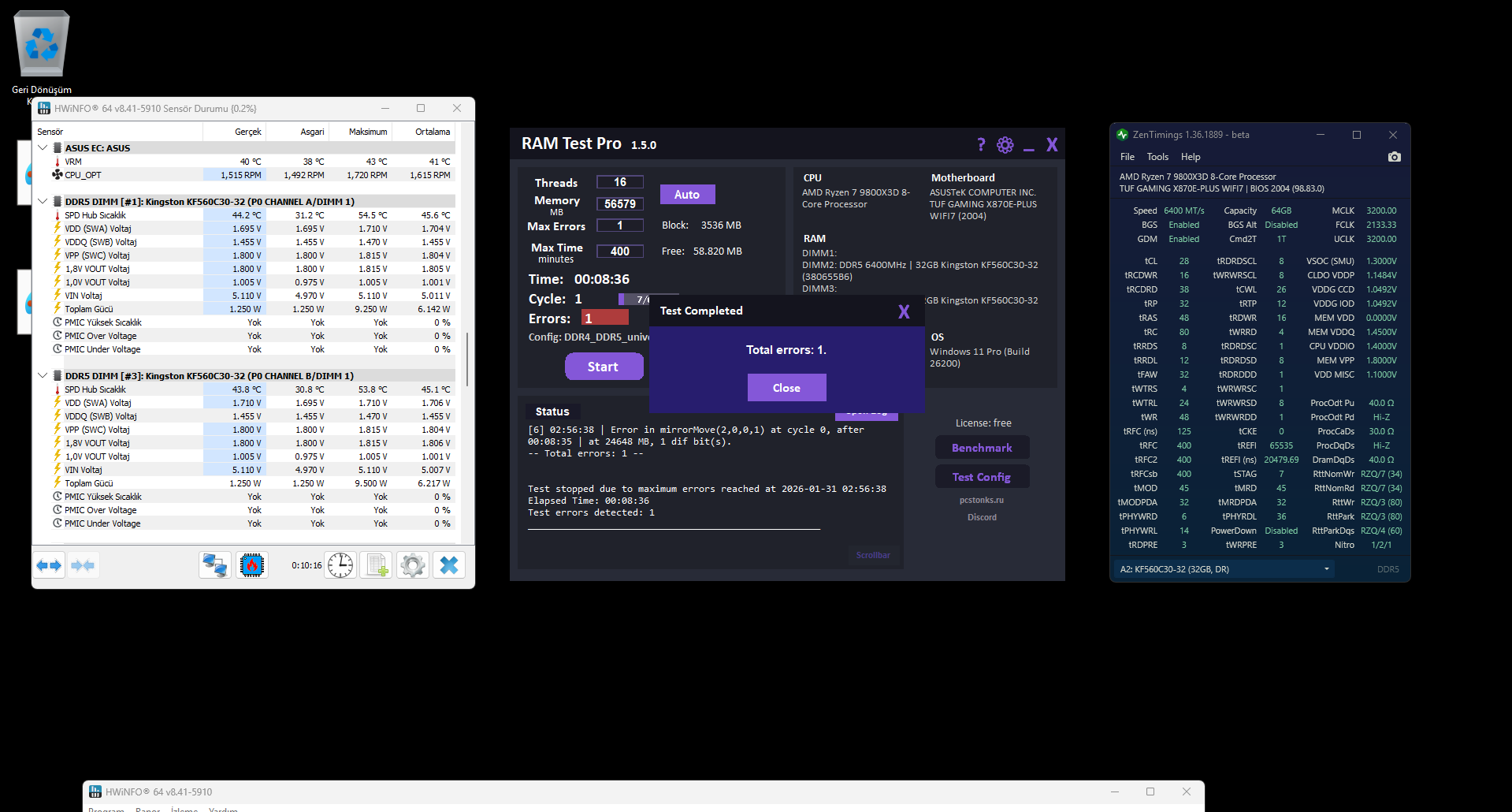Screen dimensions: 1512x812
Task: Click the collapse columns arrows icon in HWiNFO
Action: coord(83,565)
